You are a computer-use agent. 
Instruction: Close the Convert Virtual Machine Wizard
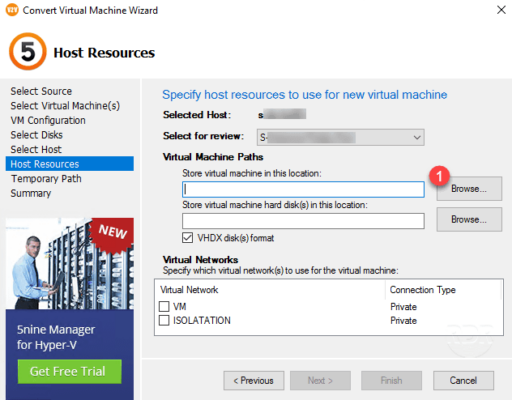(x=501, y=10)
